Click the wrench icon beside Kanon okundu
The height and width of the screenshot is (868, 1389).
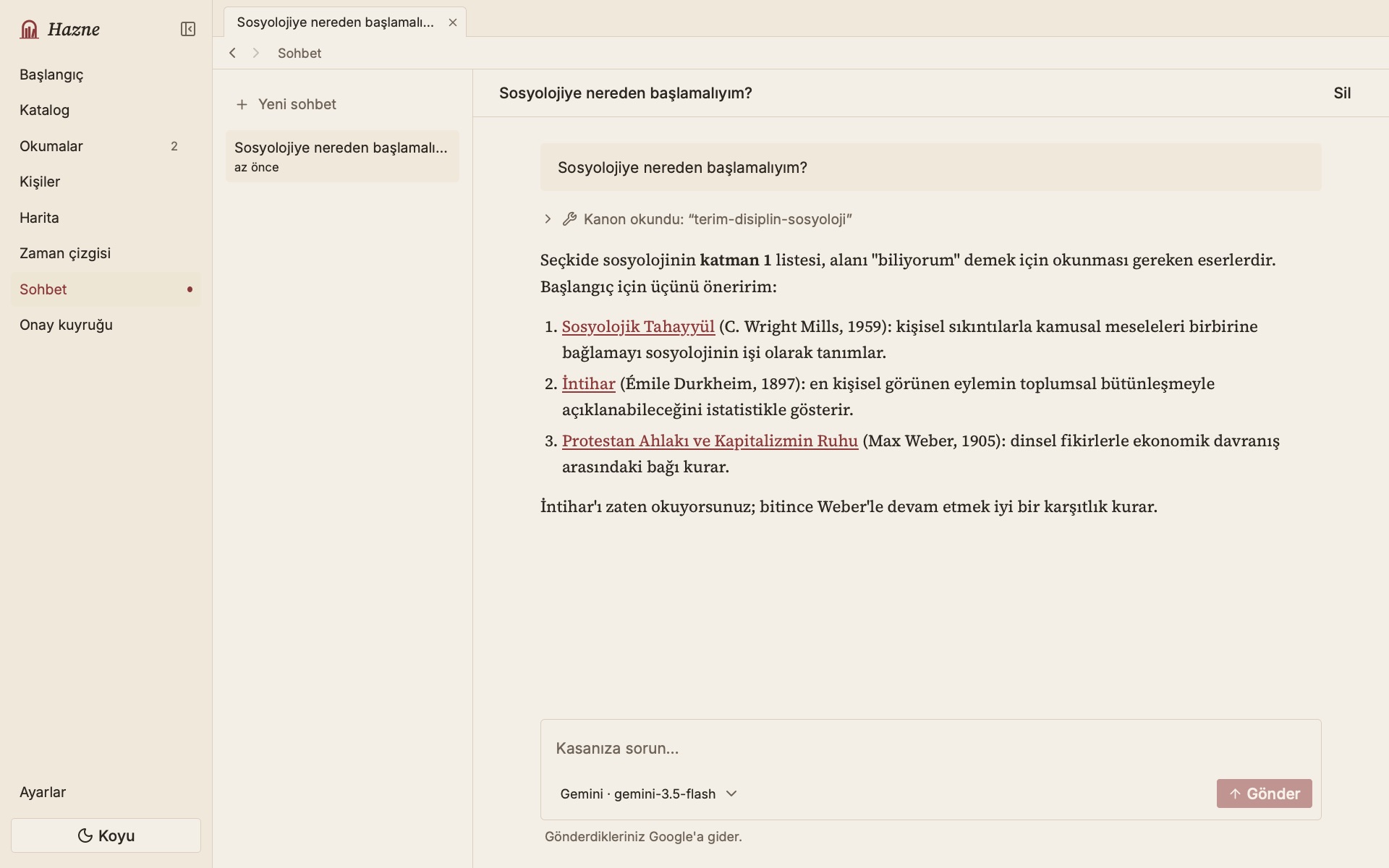click(x=570, y=219)
